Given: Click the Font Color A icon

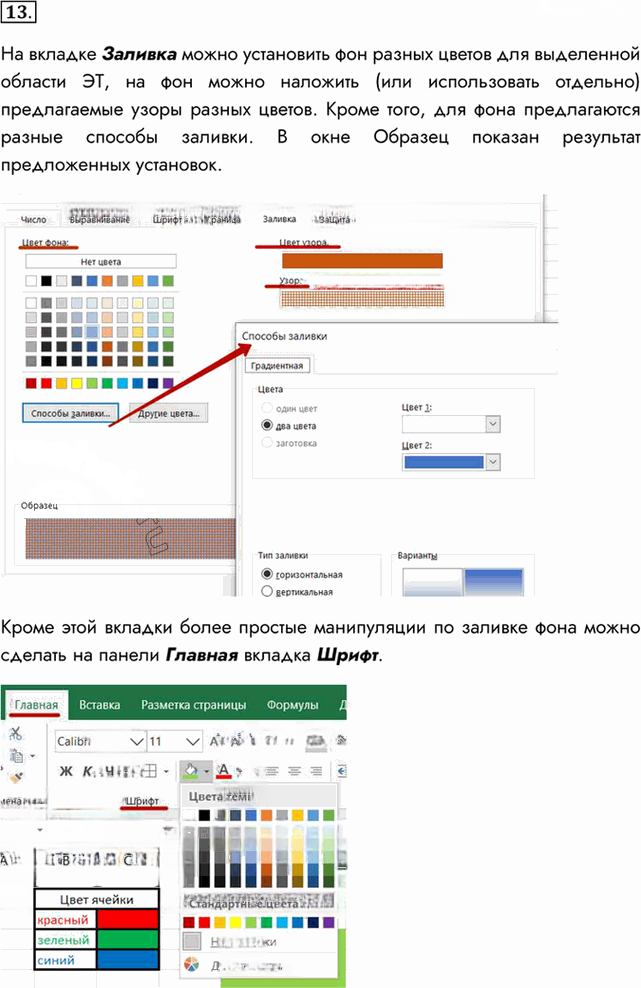Looking at the screenshot, I should click(223, 771).
